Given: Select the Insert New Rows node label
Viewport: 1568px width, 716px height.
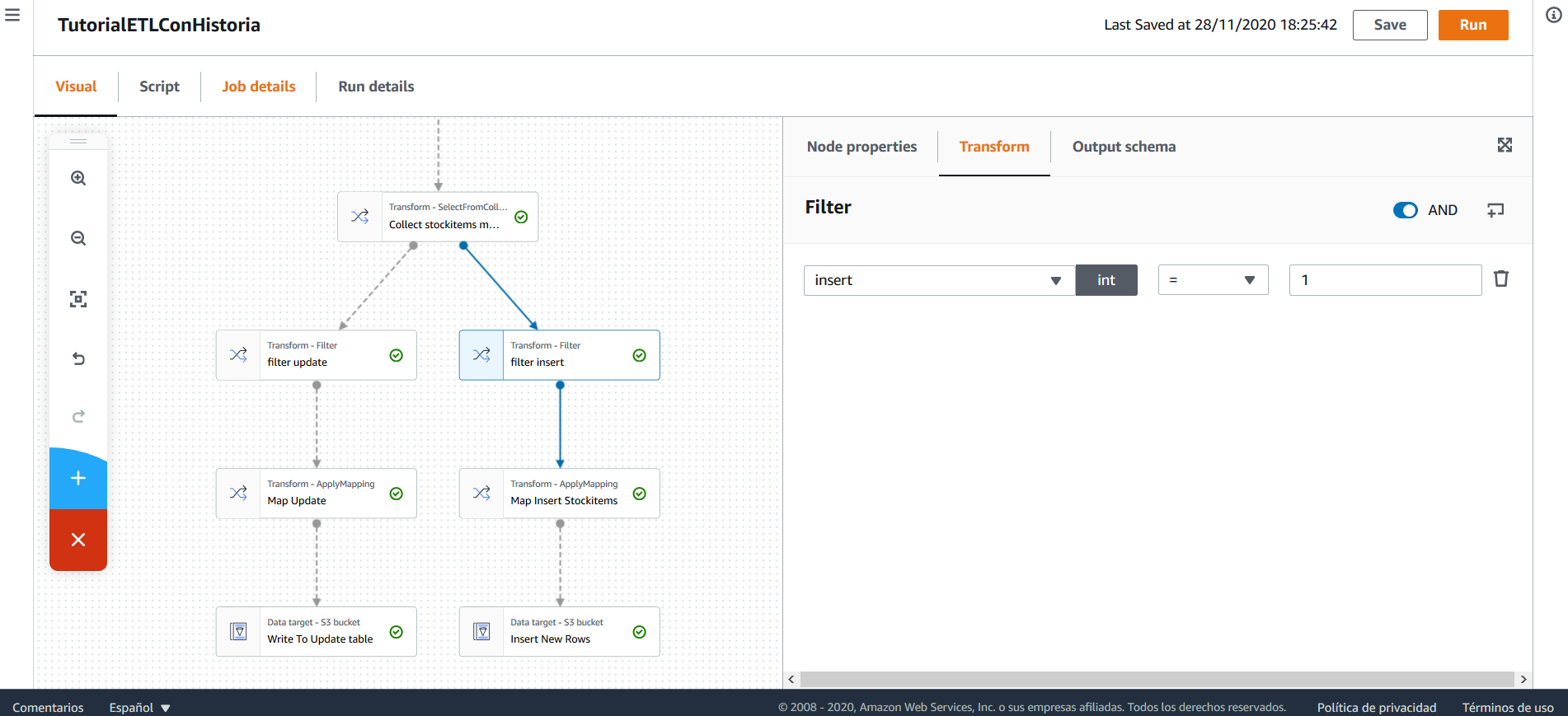Looking at the screenshot, I should (550, 639).
